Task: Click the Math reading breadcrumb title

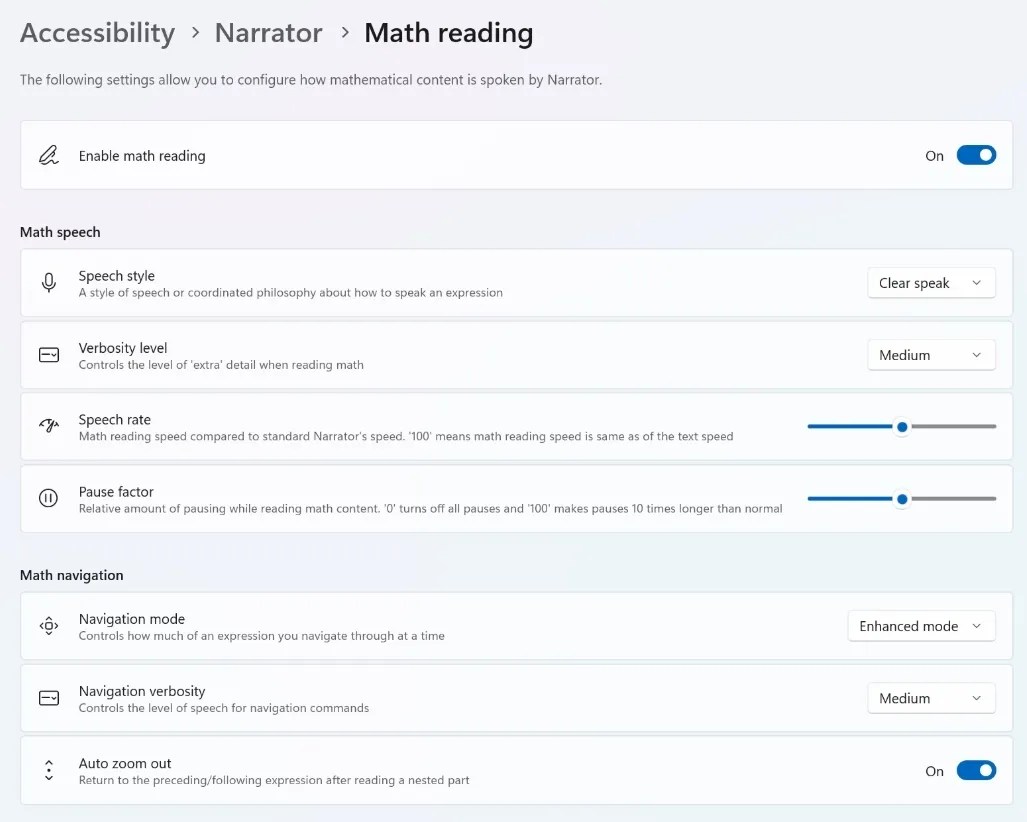Action: (449, 33)
